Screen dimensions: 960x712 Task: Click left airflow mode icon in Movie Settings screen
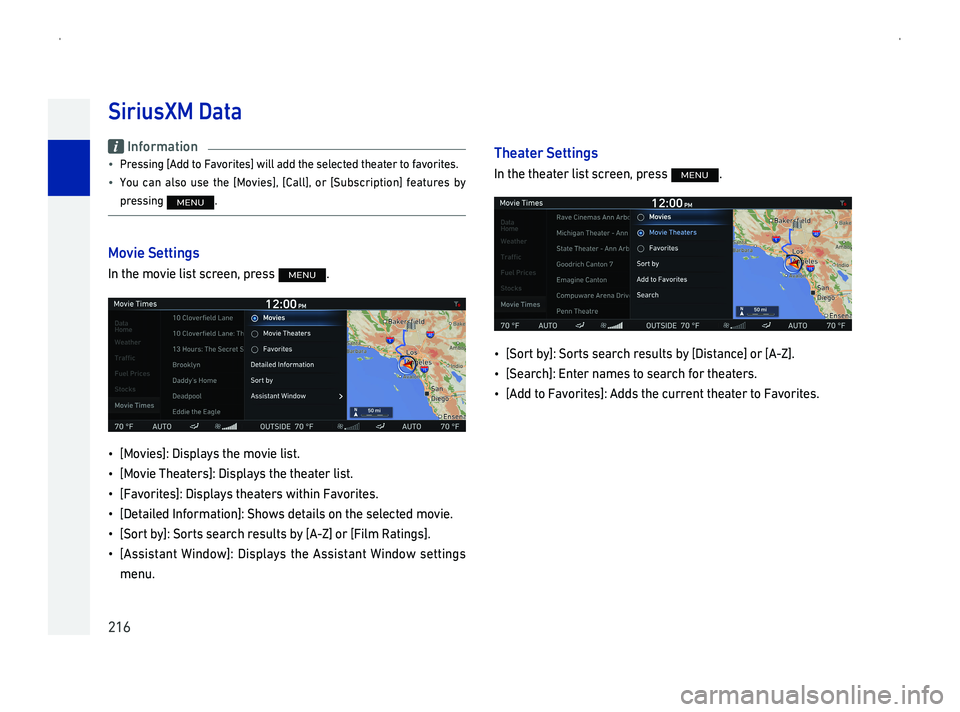(x=194, y=426)
